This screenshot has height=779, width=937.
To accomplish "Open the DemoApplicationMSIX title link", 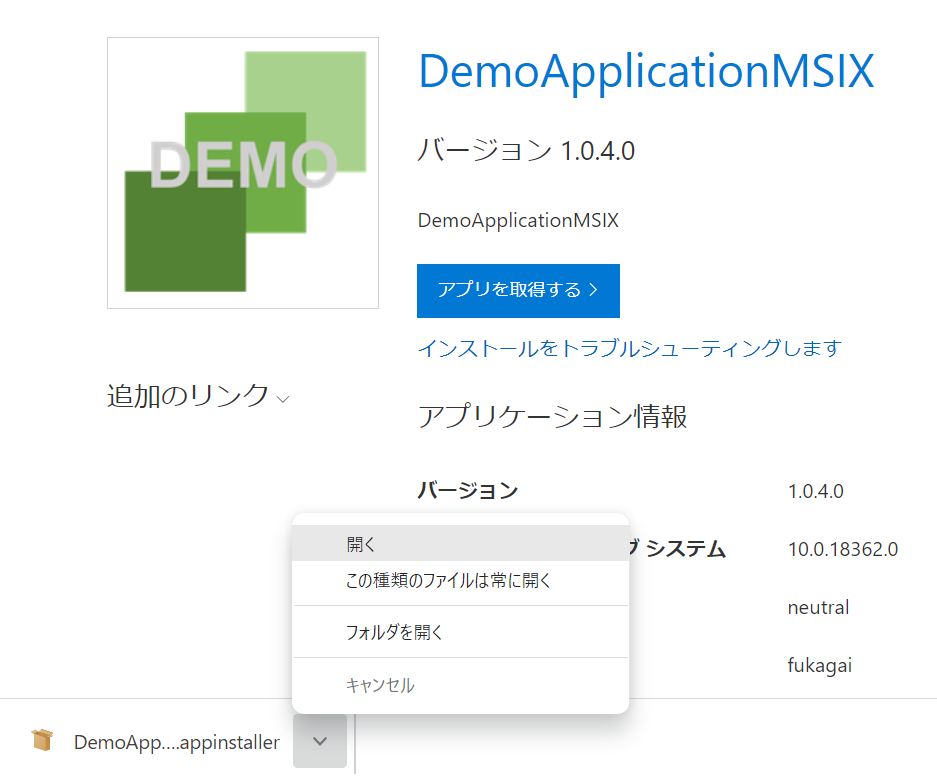I will tap(646, 72).
